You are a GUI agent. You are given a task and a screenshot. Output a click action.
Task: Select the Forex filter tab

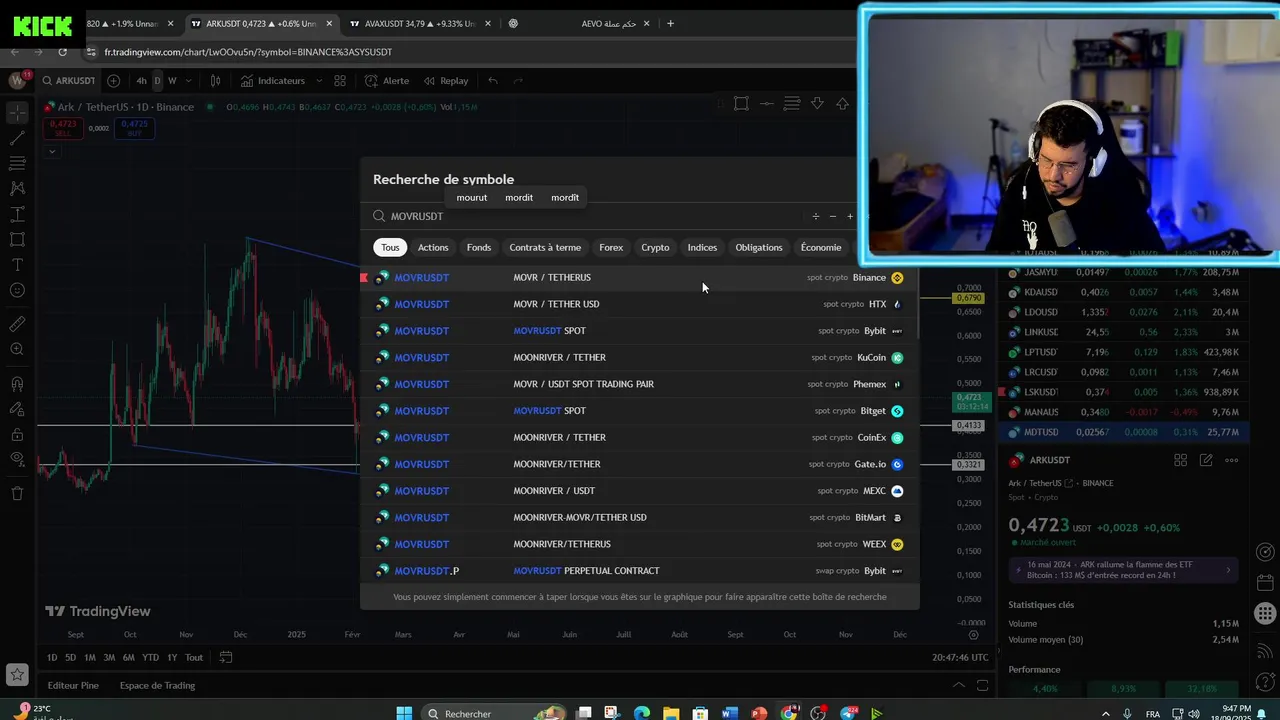(x=611, y=247)
